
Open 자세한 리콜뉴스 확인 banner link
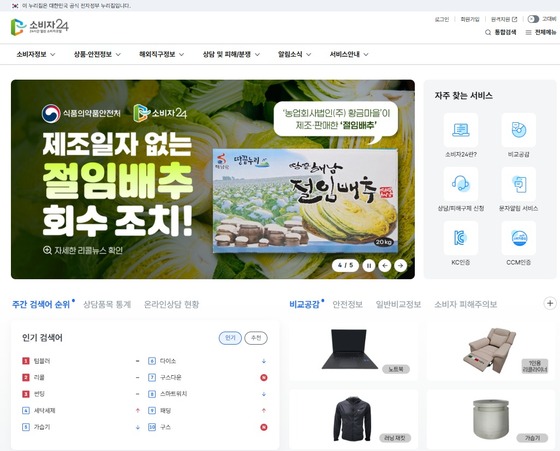83,250
